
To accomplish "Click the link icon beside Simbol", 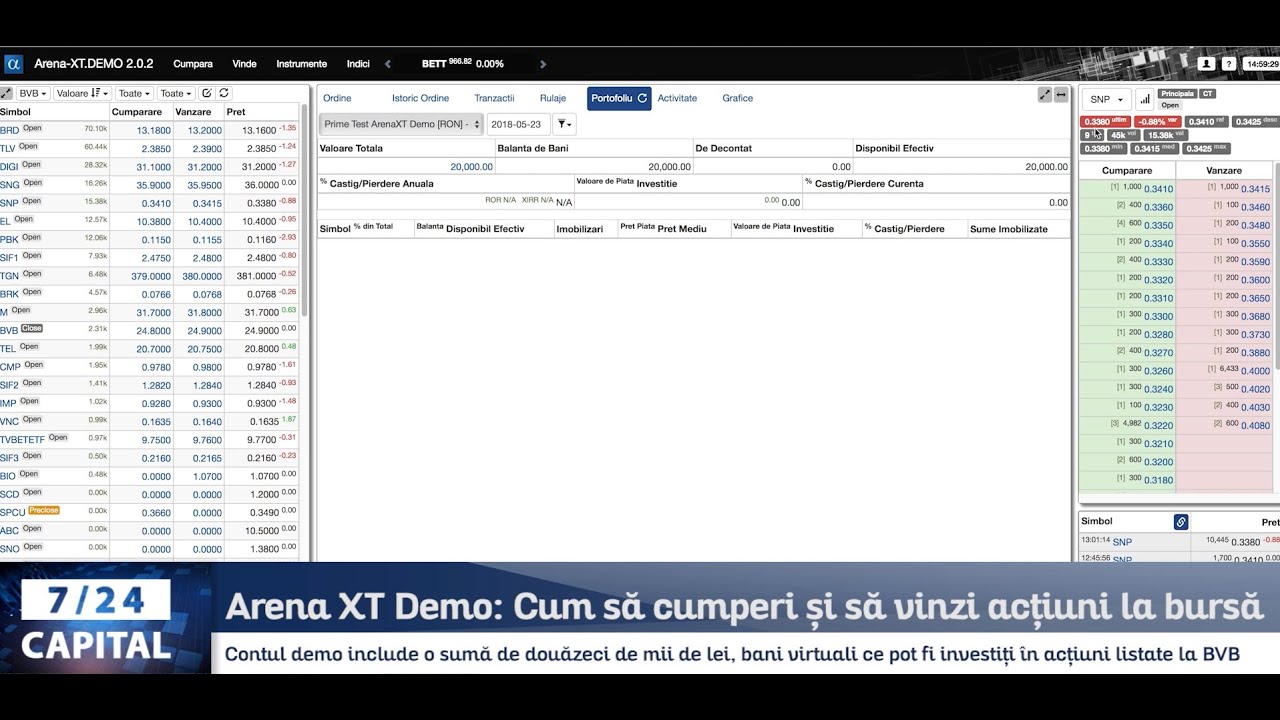I will coord(1181,522).
